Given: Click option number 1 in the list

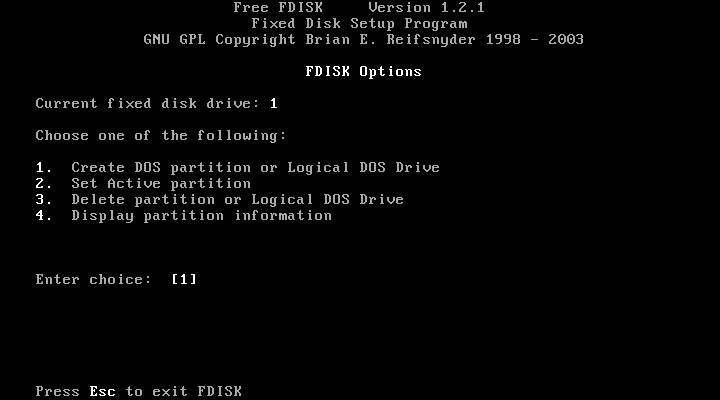Looking at the screenshot, I should tap(44, 168).
